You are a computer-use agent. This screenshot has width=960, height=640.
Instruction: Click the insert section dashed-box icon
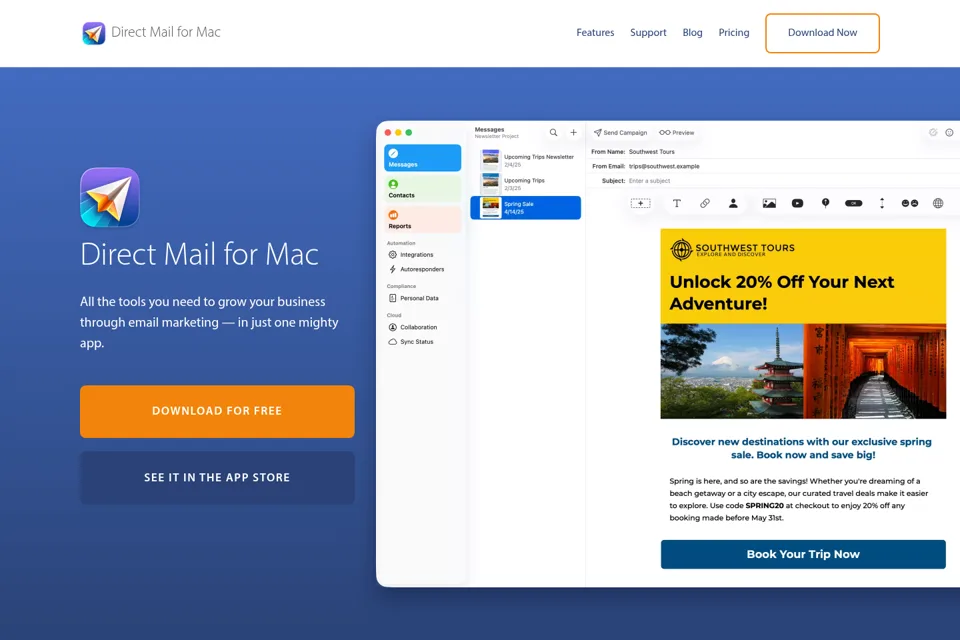(640, 203)
